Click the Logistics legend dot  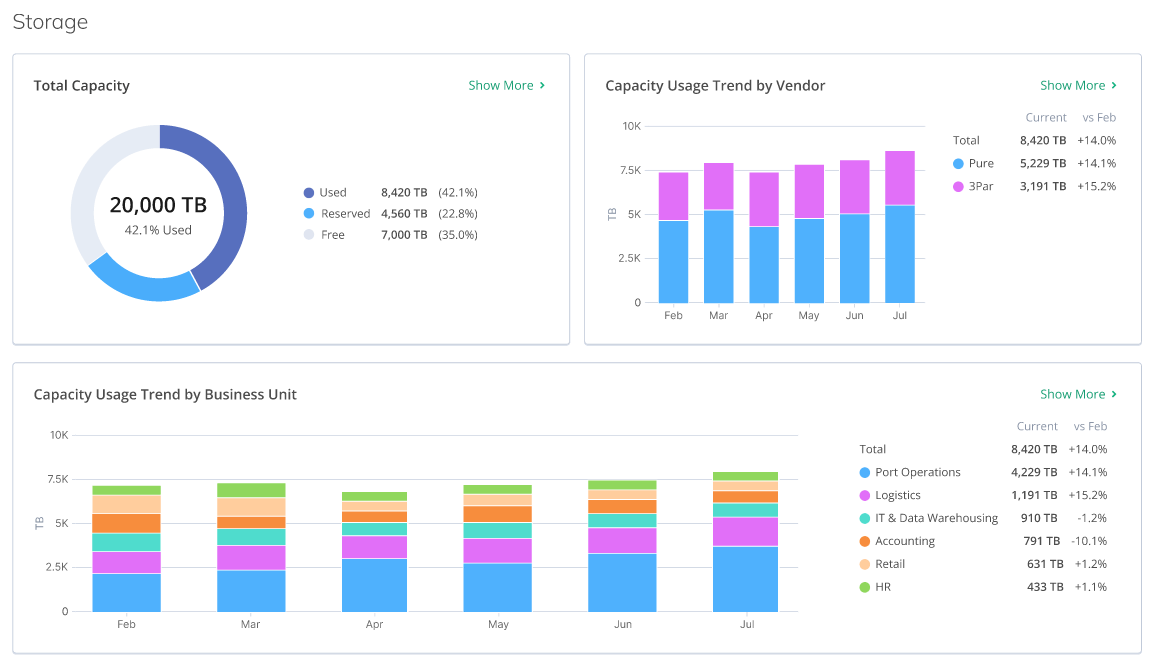865,496
